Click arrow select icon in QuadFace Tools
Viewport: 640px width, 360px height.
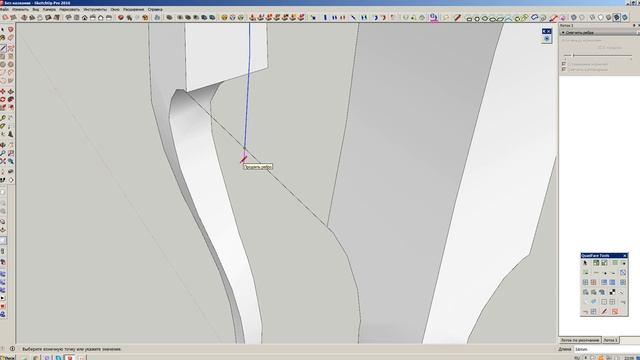click(x=585, y=263)
